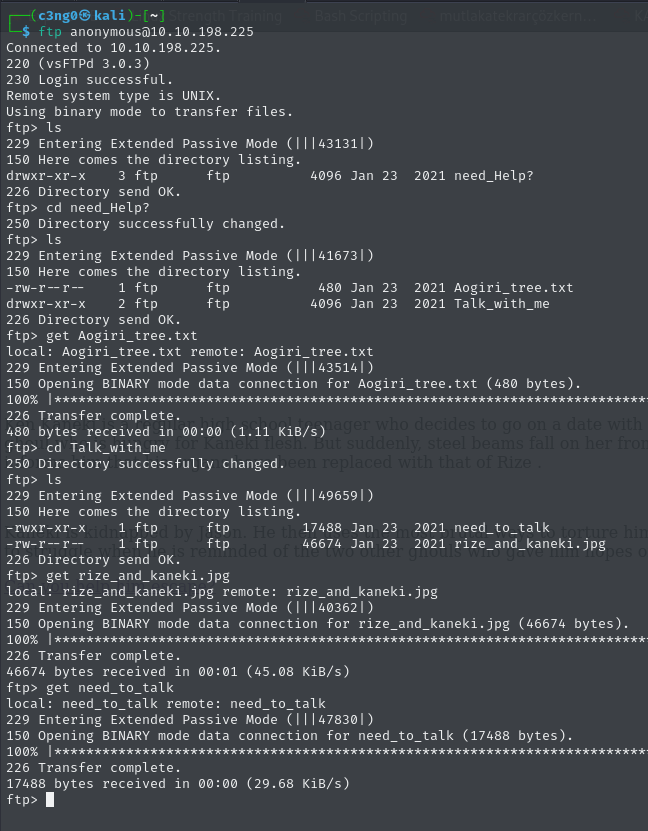This screenshot has width=648, height=831.
Task: Click rize_and_kaneki.jpg in the directory listing row
Action: click(529, 544)
